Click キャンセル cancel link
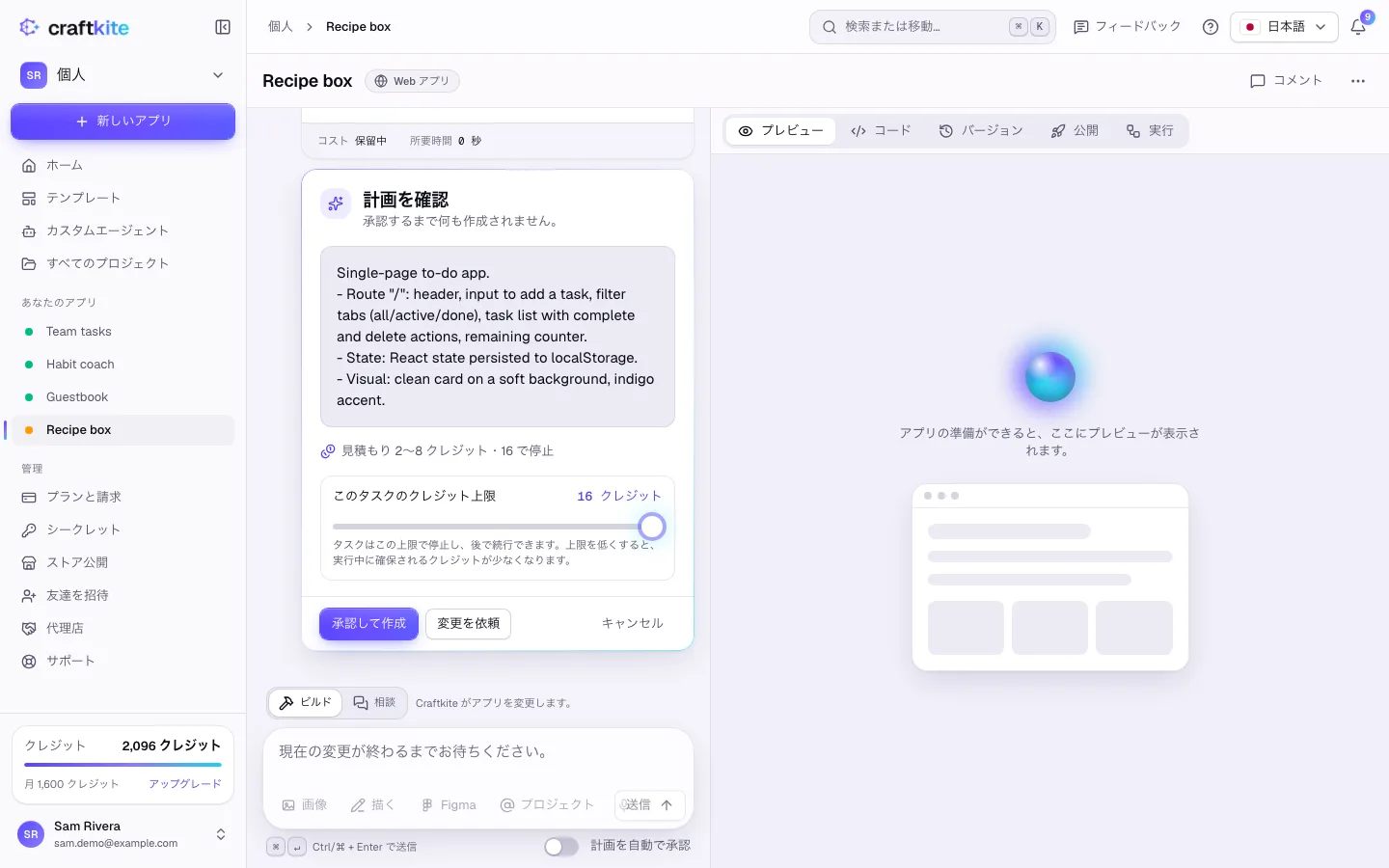 tap(633, 624)
